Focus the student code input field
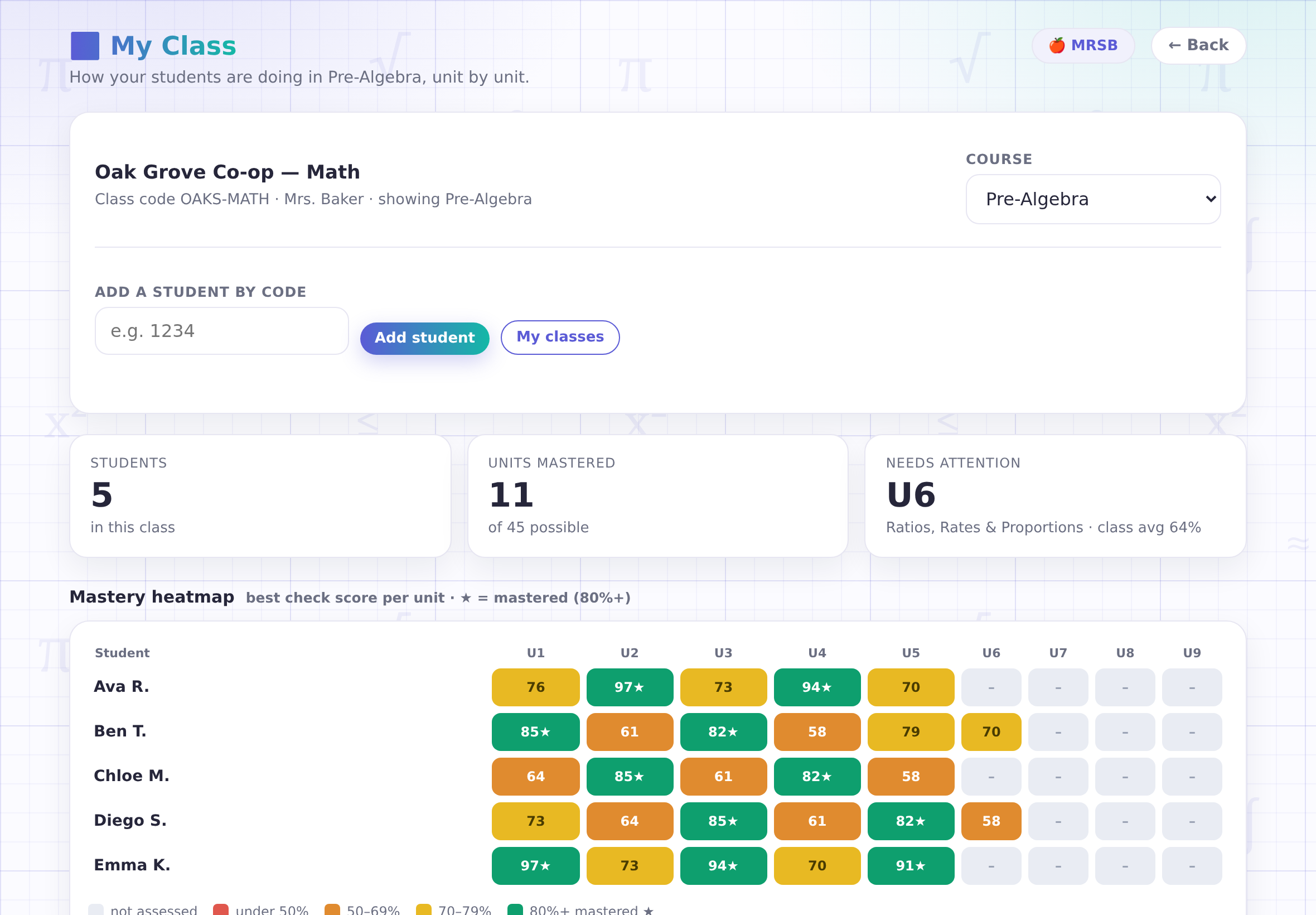This screenshot has width=1316, height=915. pyautogui.click(x=222, y=331)
